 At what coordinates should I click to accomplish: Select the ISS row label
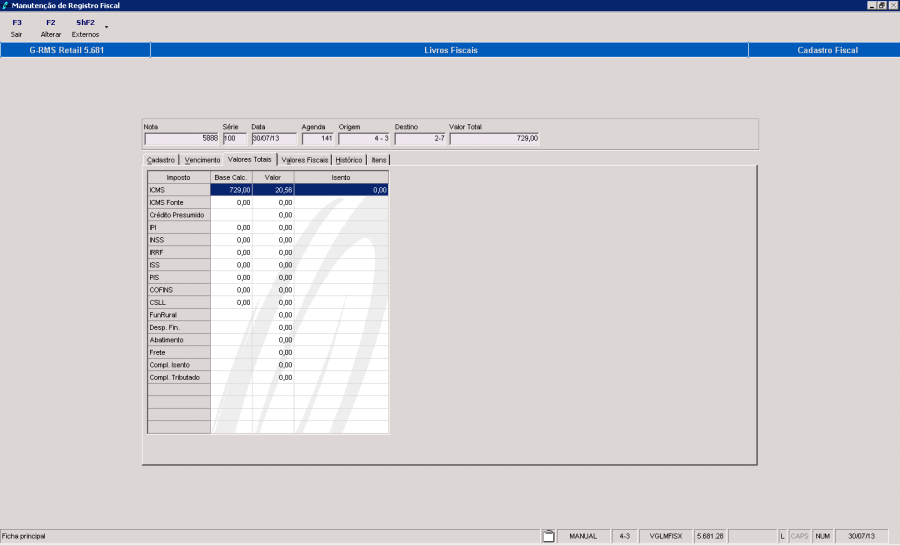pos(179,265)
